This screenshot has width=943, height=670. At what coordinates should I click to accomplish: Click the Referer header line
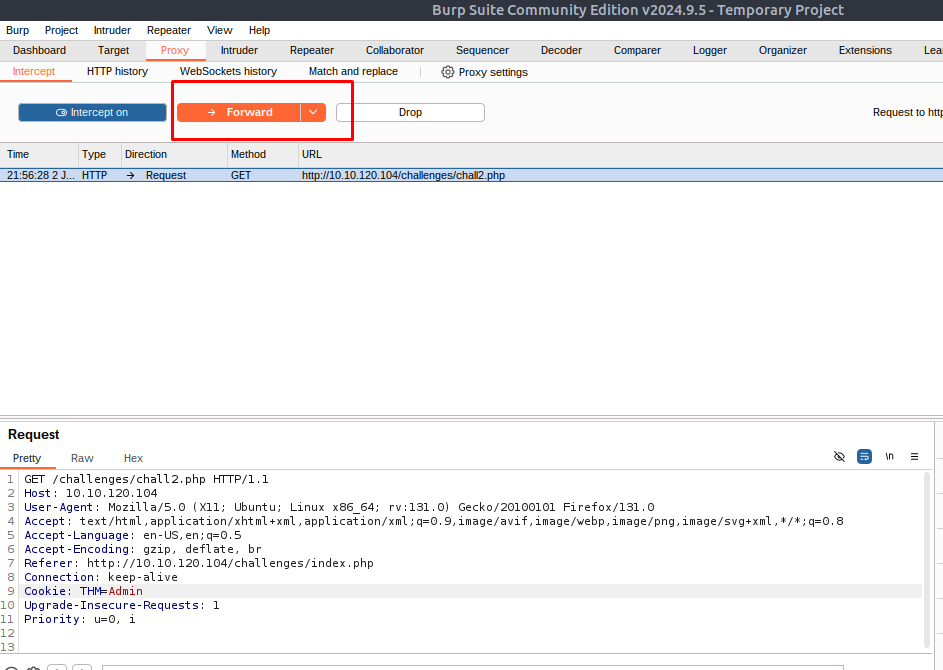pos(198,563)
